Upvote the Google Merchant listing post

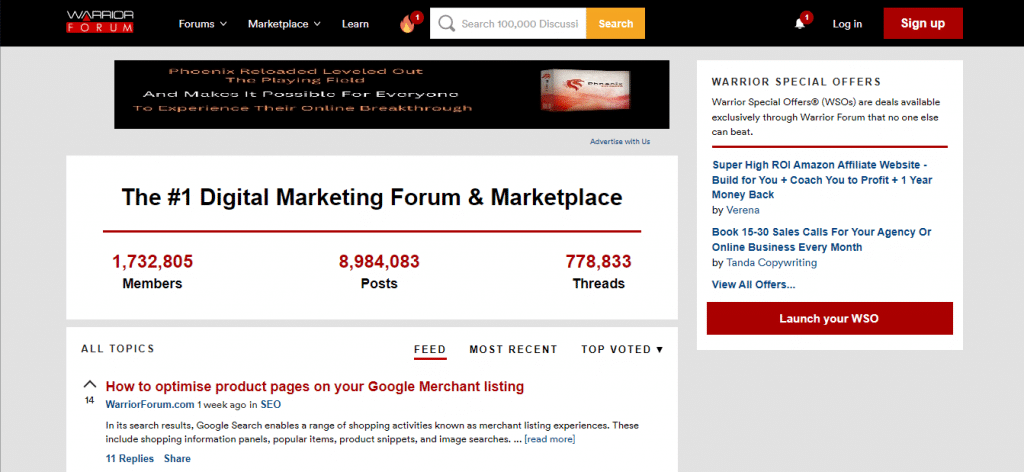(x=90, y=384)
